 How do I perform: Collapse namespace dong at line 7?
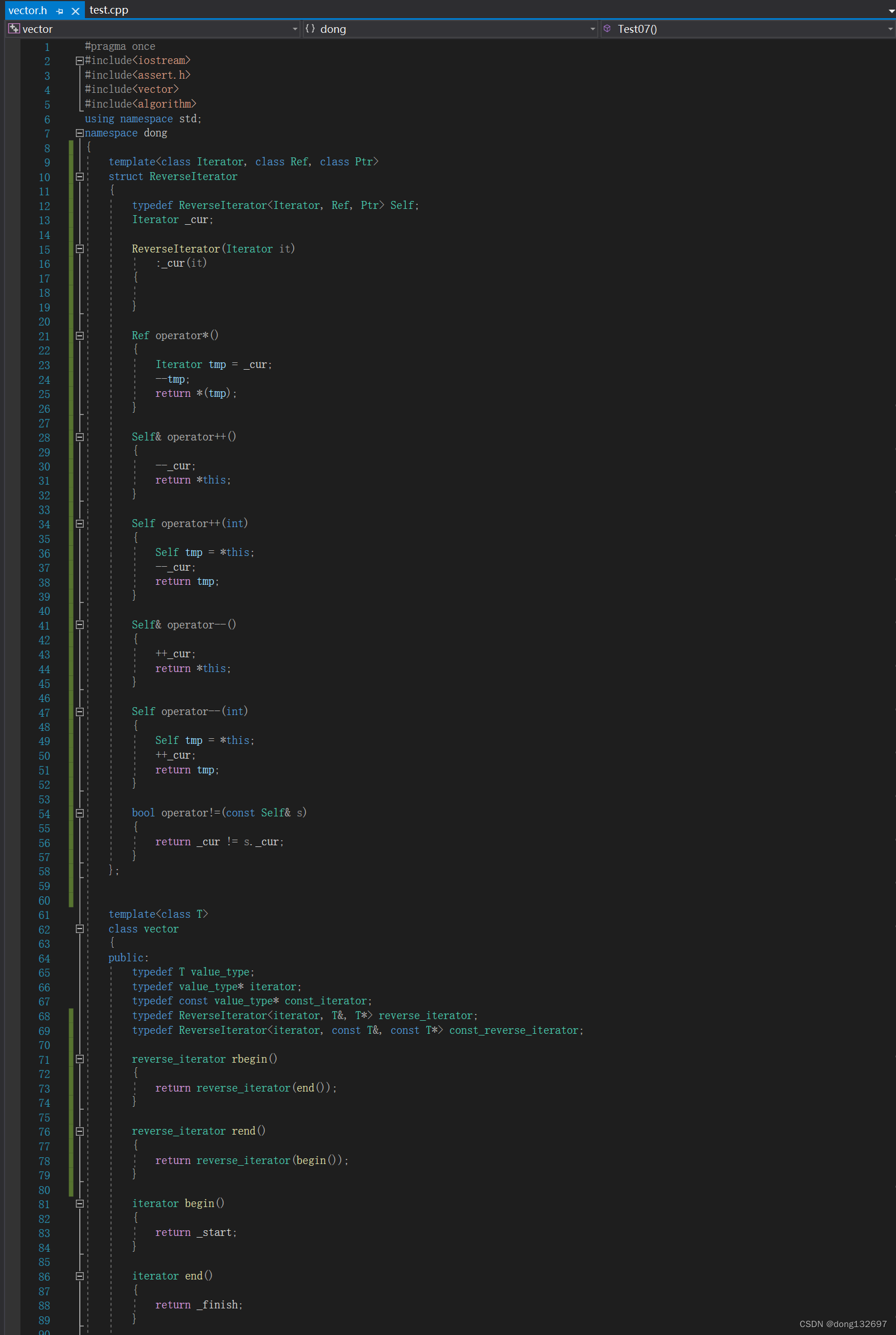(80, 133)
